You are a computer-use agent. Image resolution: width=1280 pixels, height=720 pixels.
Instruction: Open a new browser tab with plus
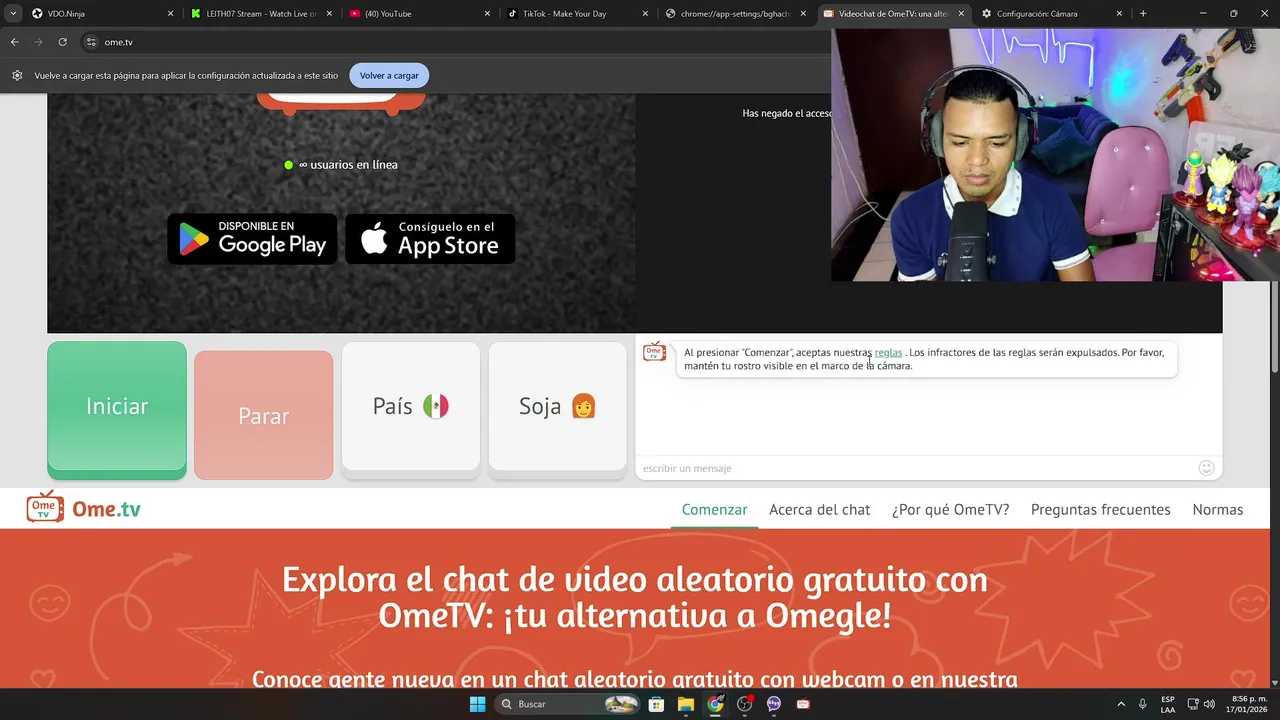click(1143, 14)
